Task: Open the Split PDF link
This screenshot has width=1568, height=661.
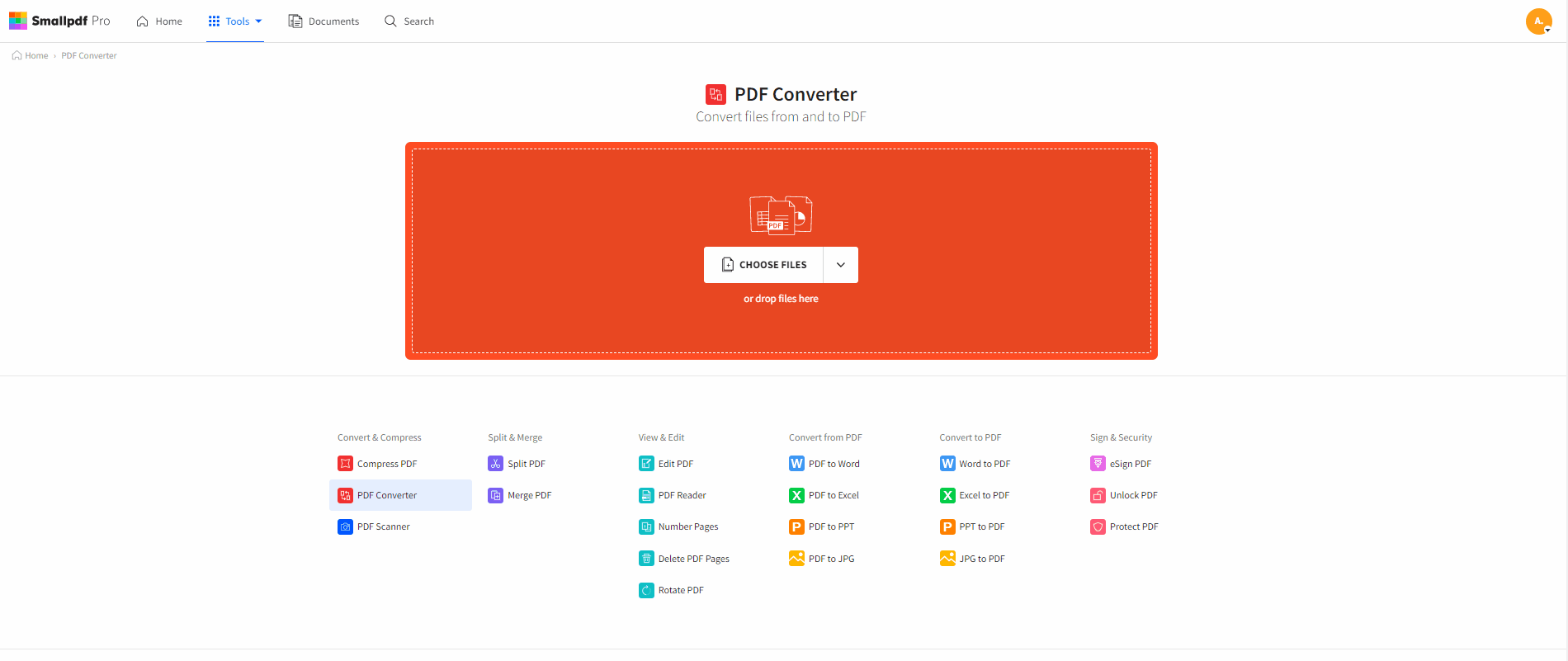Action: pos(527,464)
